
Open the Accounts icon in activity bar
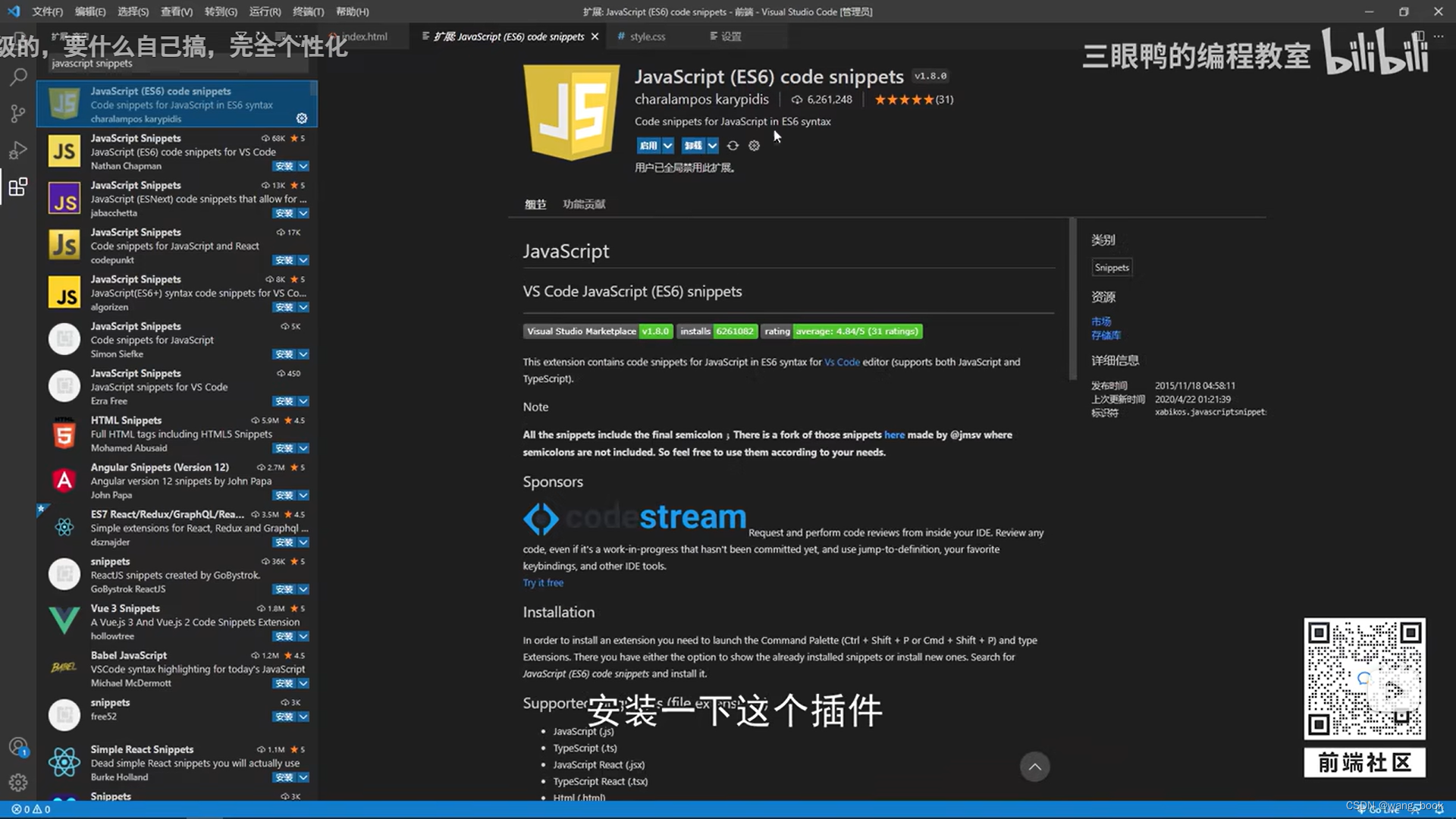coord(18,747)
